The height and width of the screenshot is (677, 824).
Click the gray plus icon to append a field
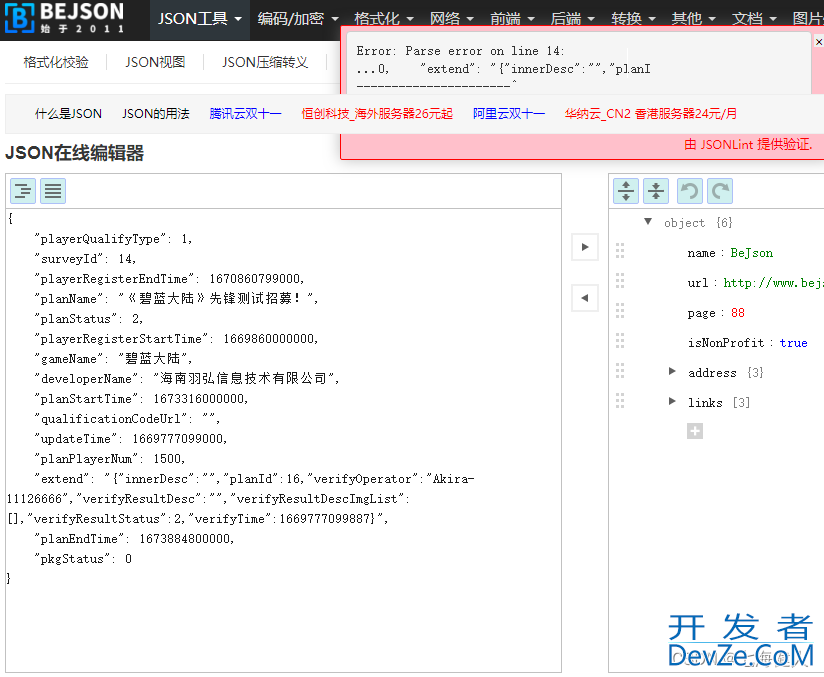pyautogui.click(x=695, y=431)
